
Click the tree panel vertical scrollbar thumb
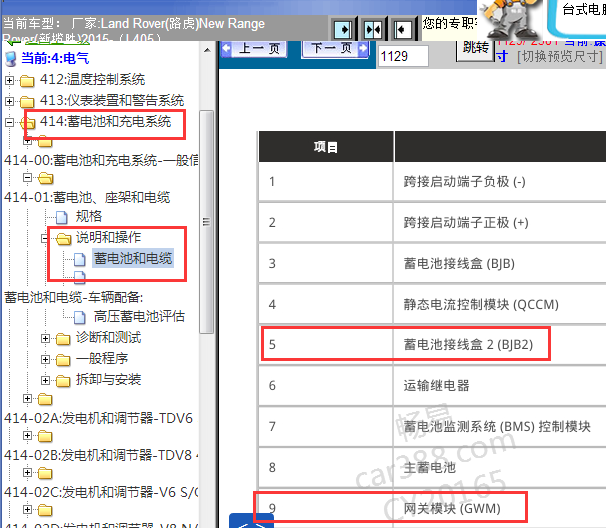coord(206,222)
